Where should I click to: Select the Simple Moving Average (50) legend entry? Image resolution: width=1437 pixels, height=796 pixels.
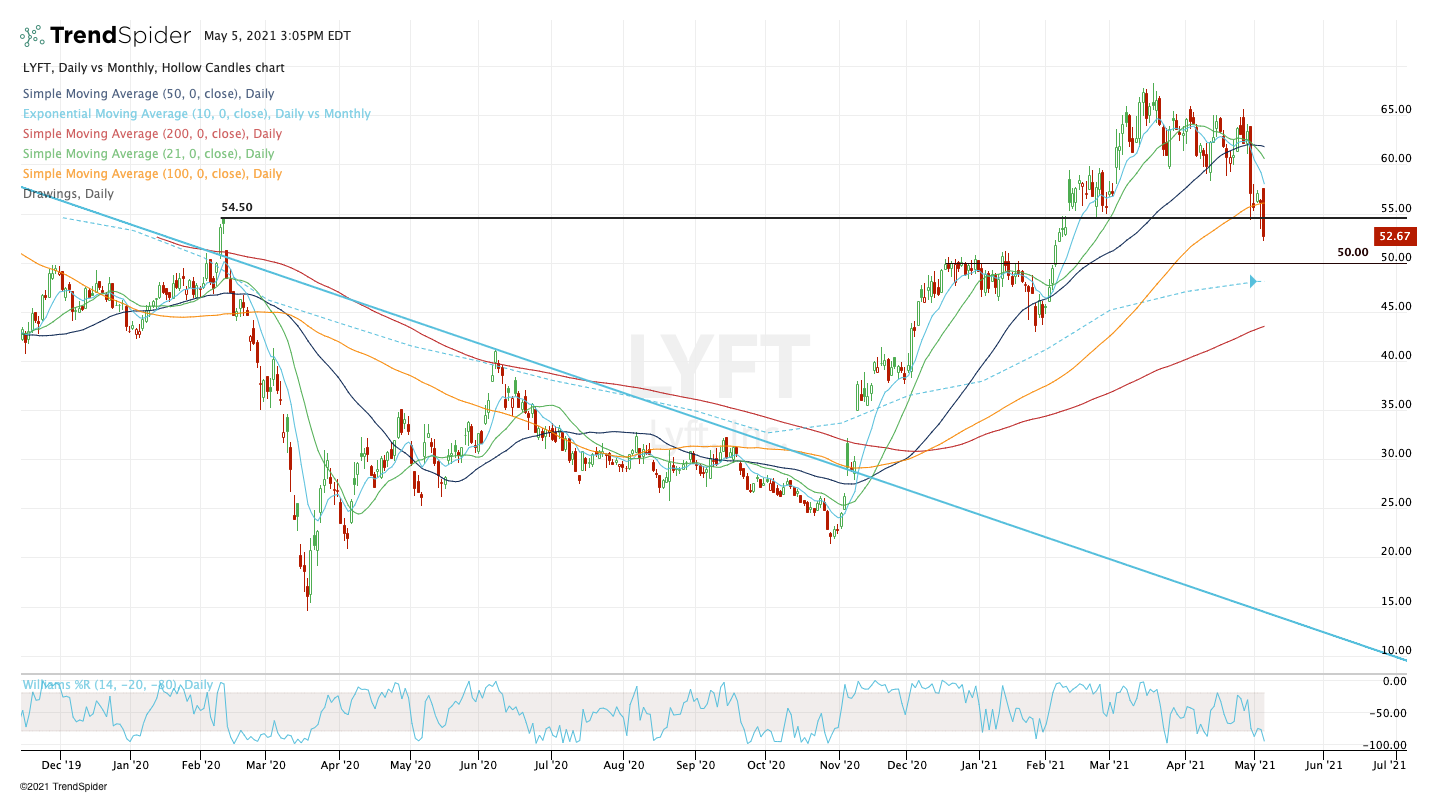pos(147,94)
